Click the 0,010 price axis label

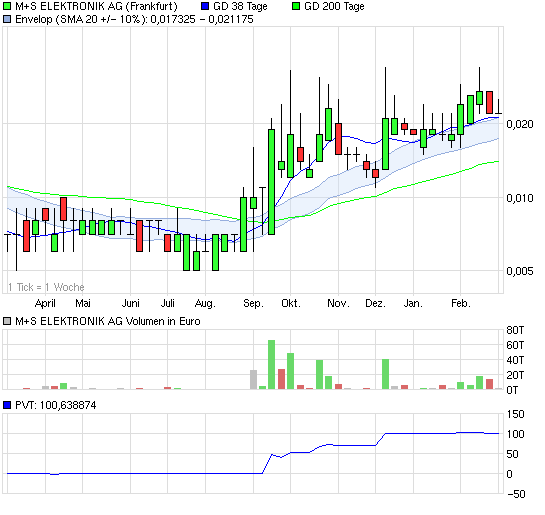pyautogui.click(x=520, y=198)
